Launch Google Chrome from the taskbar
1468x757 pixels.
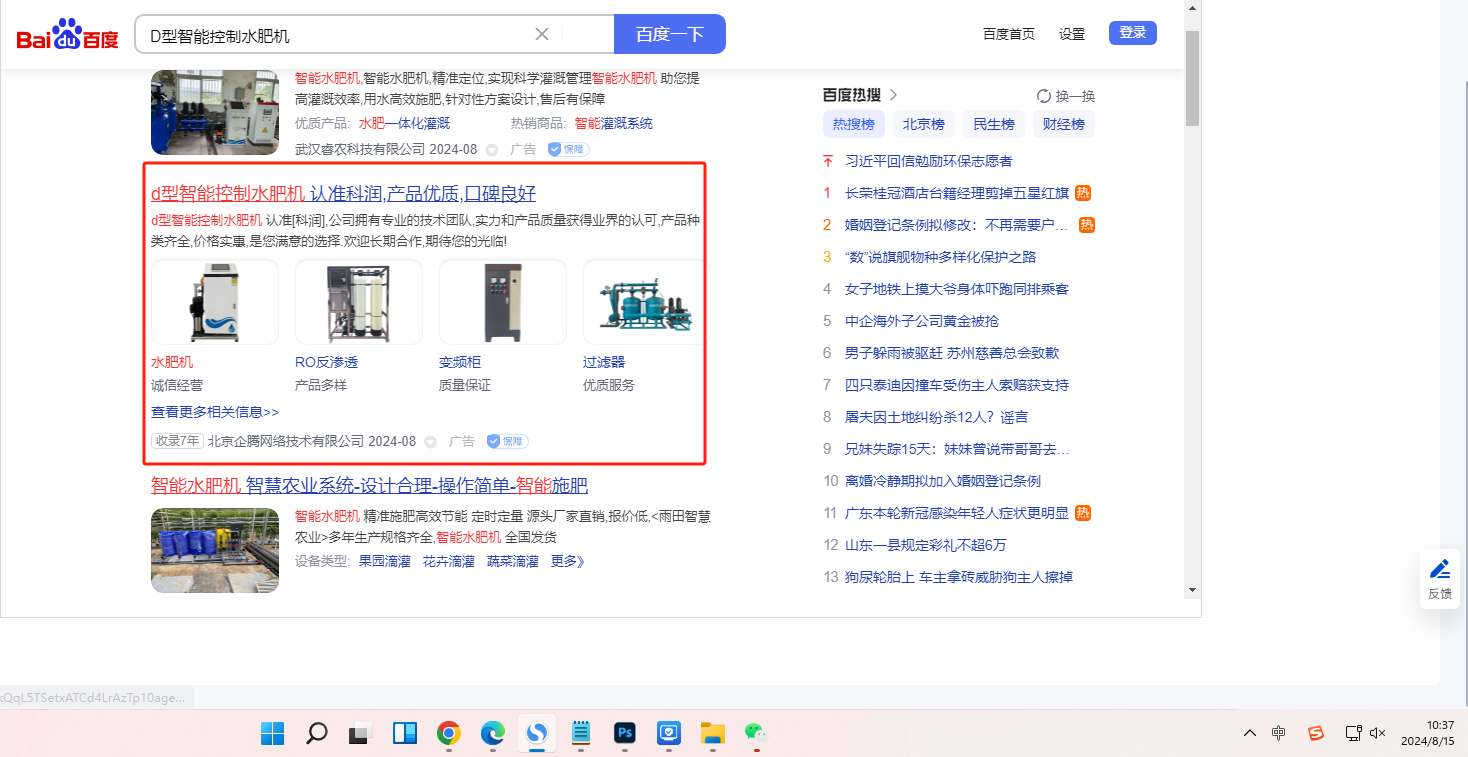click(x=449, y=734)
